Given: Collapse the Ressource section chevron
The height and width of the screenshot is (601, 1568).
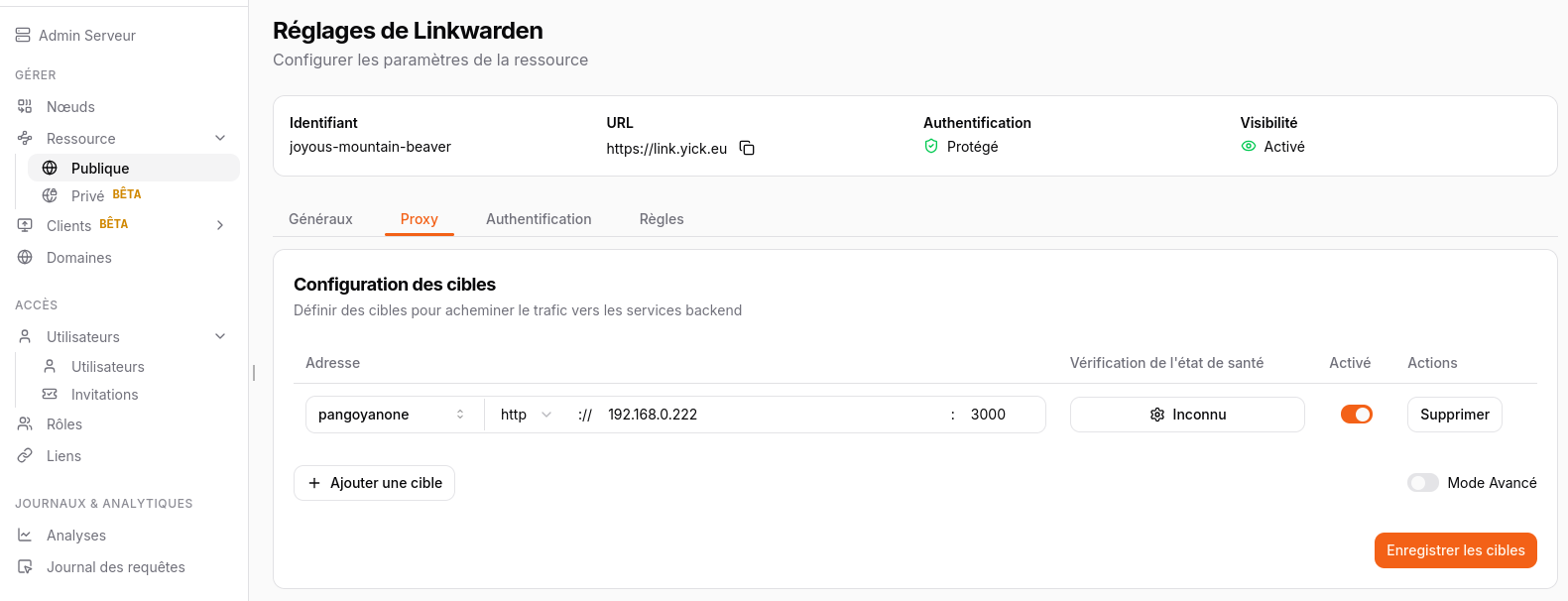Looking at the screenshot, I should tap(220, 138).
